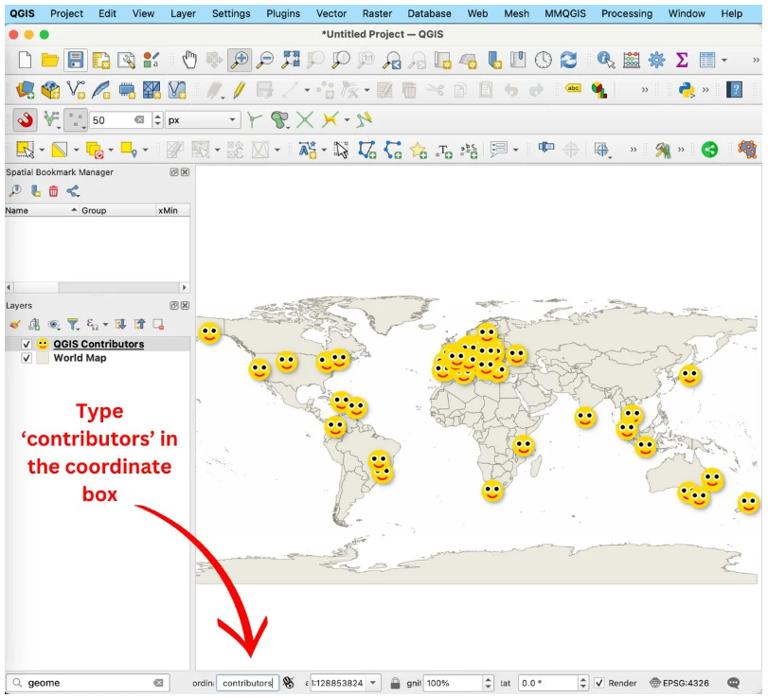Click the snapping tolerance field showing 50
768x698 pixels.
click(x=119, y=120)
